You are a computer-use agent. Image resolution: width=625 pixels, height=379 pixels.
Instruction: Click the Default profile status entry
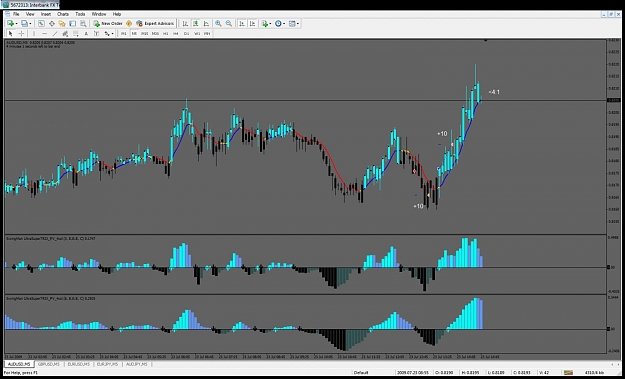[361, 373]
